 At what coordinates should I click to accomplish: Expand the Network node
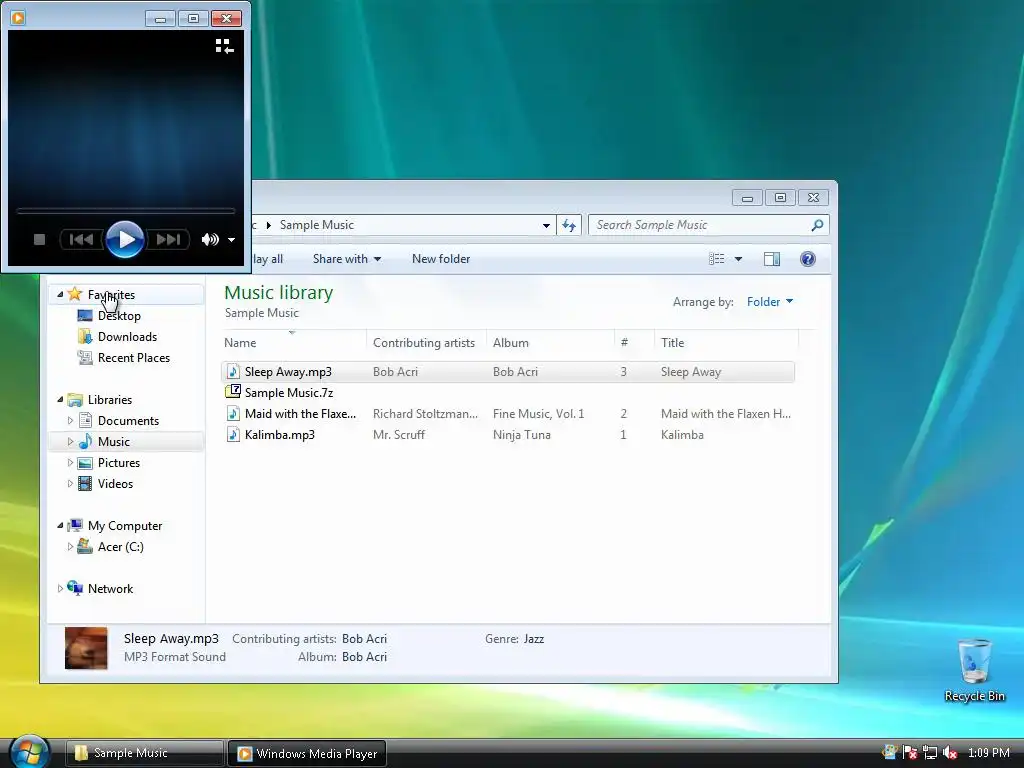point(60,589)
